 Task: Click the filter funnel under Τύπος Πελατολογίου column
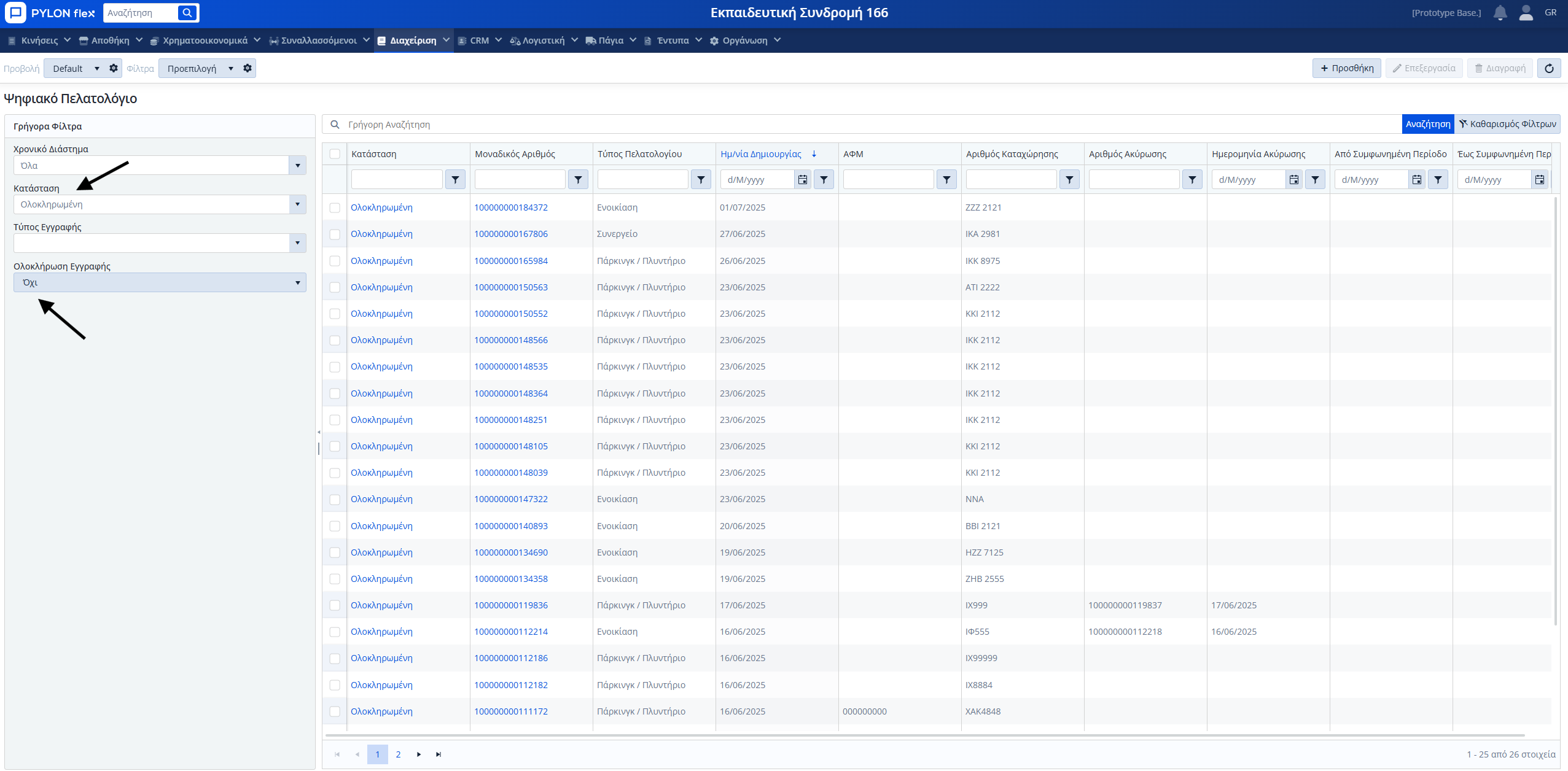pyautogui.click(x=701, y=179)
